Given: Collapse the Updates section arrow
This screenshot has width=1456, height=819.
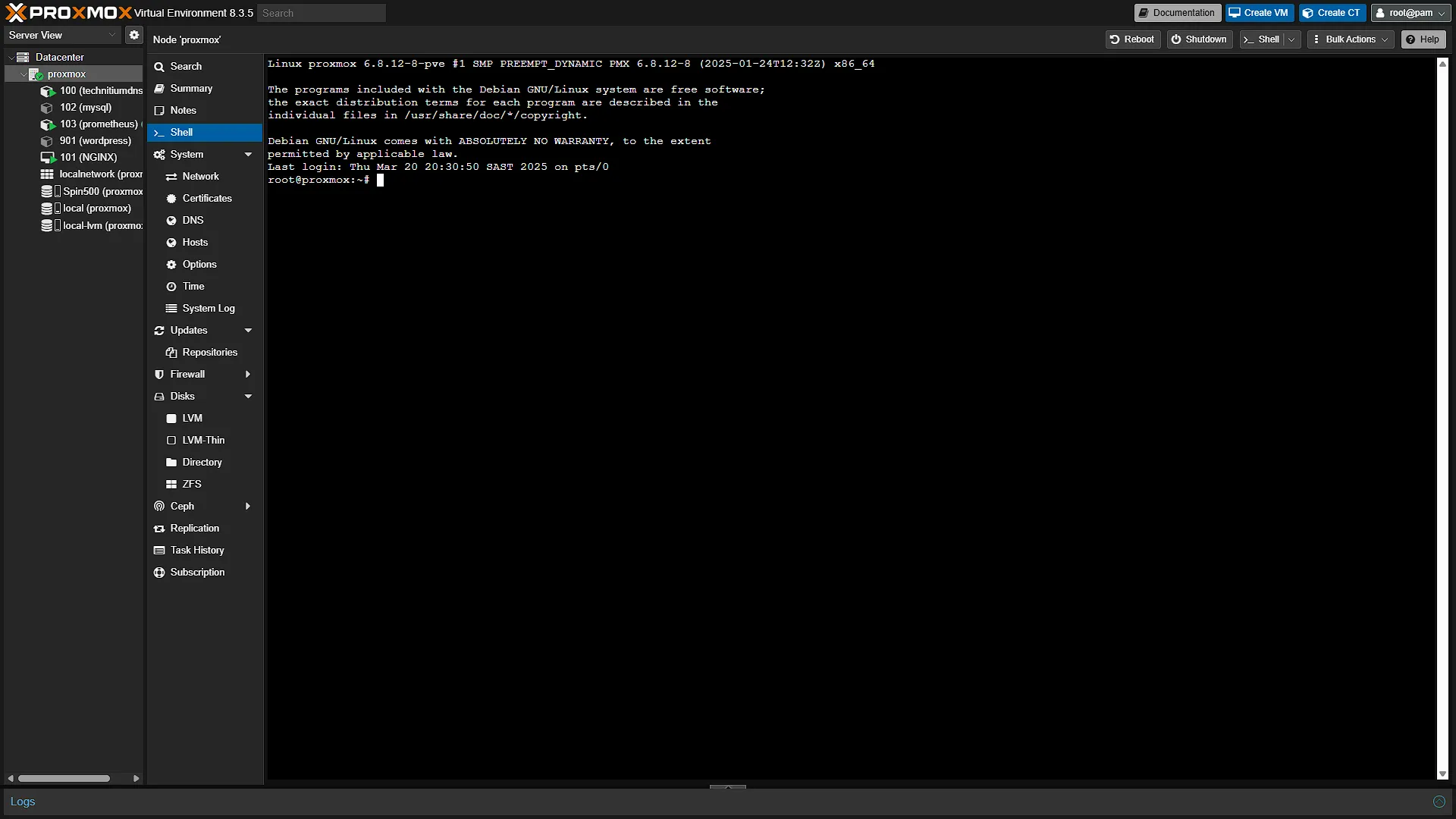Looking at the screenshot, I should tap(248, 331).
